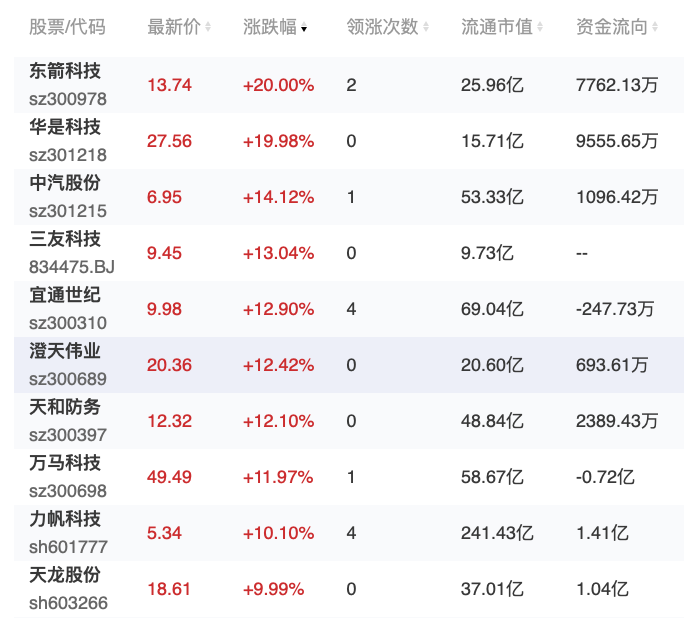Select stock code sz301218

coord(68,155)
